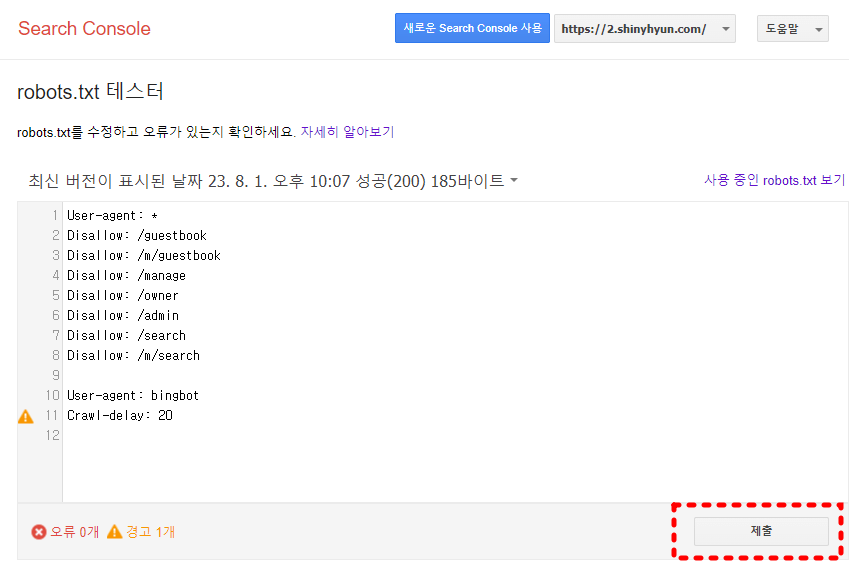Image resolution: width=861 pixels, height=578 pixels.
Task: Select the orange alert marker in the line gutter
Action: 25,415
